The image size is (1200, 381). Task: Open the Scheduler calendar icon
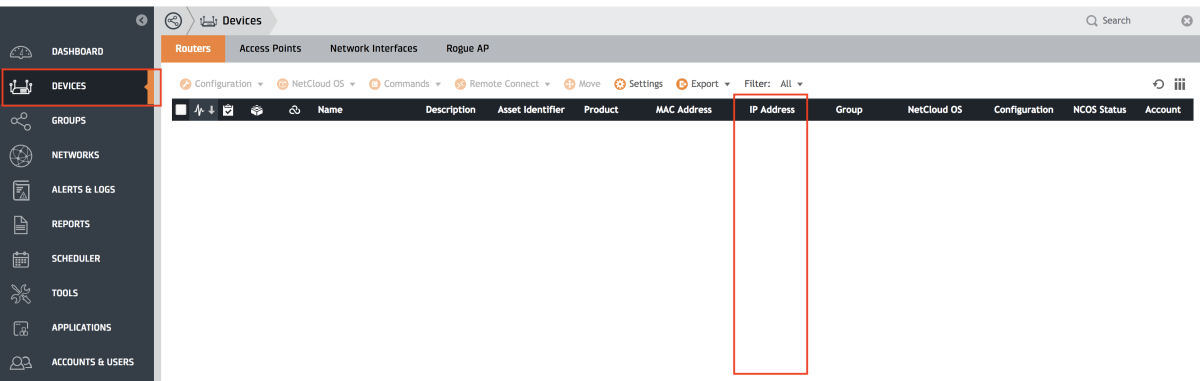coord(20,258)
